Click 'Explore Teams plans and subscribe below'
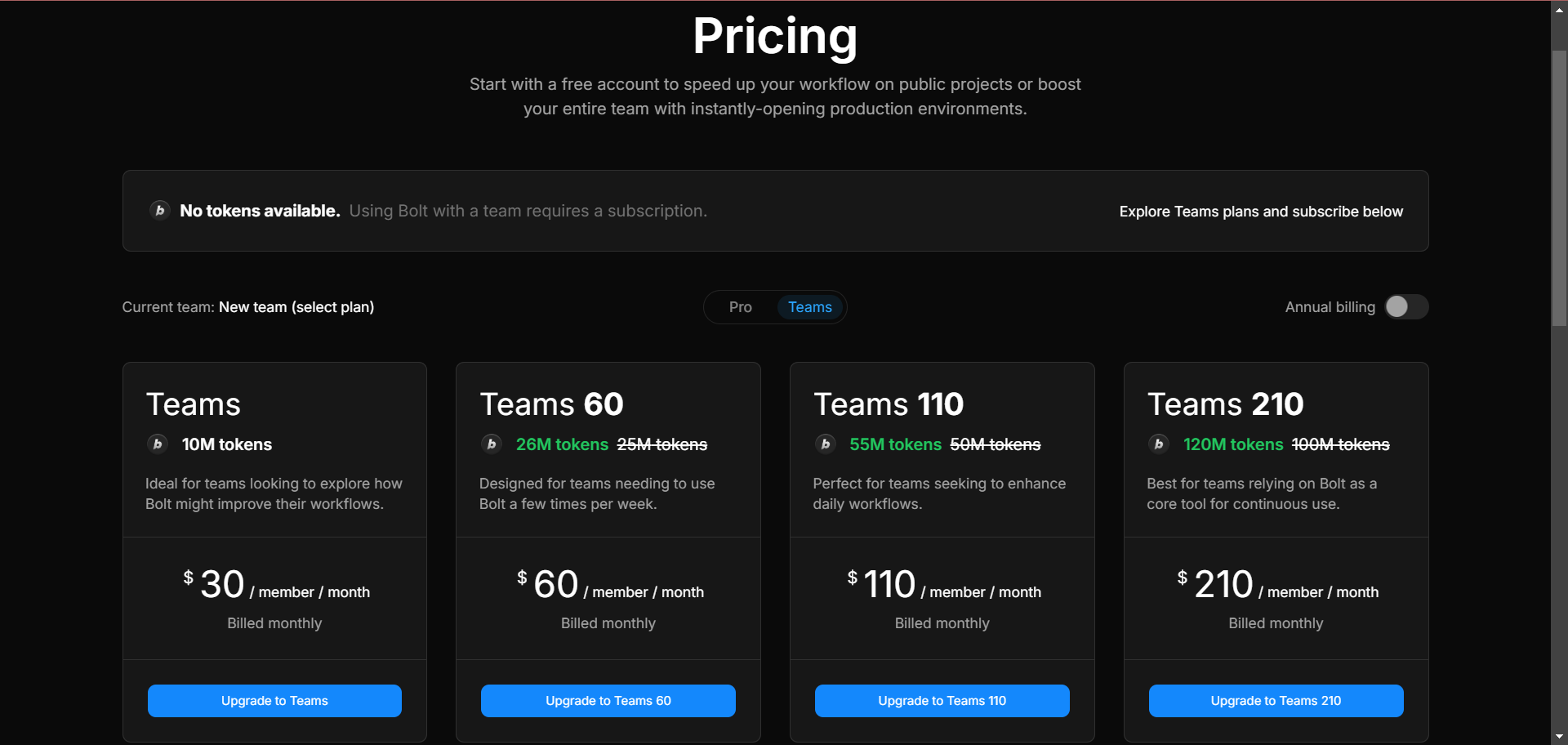This screenshot has height=745, width=1568. pos(1261,212)
